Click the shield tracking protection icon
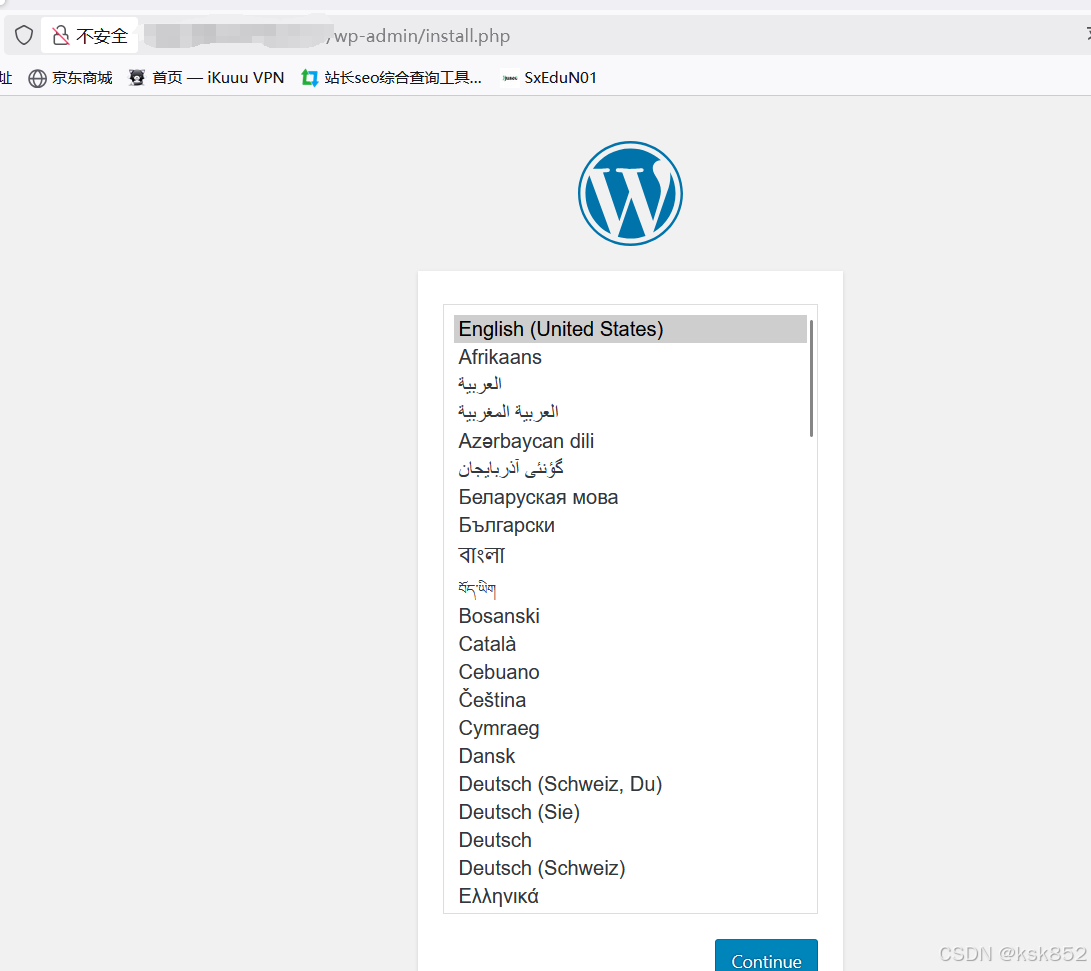Viewport: 1091px width, 971px height. click(24, 35)
